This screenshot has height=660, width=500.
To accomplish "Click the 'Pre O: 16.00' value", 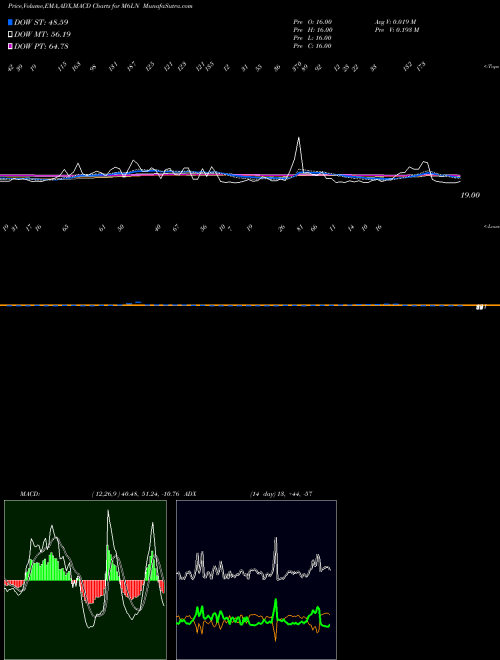I will click(313, 22).
